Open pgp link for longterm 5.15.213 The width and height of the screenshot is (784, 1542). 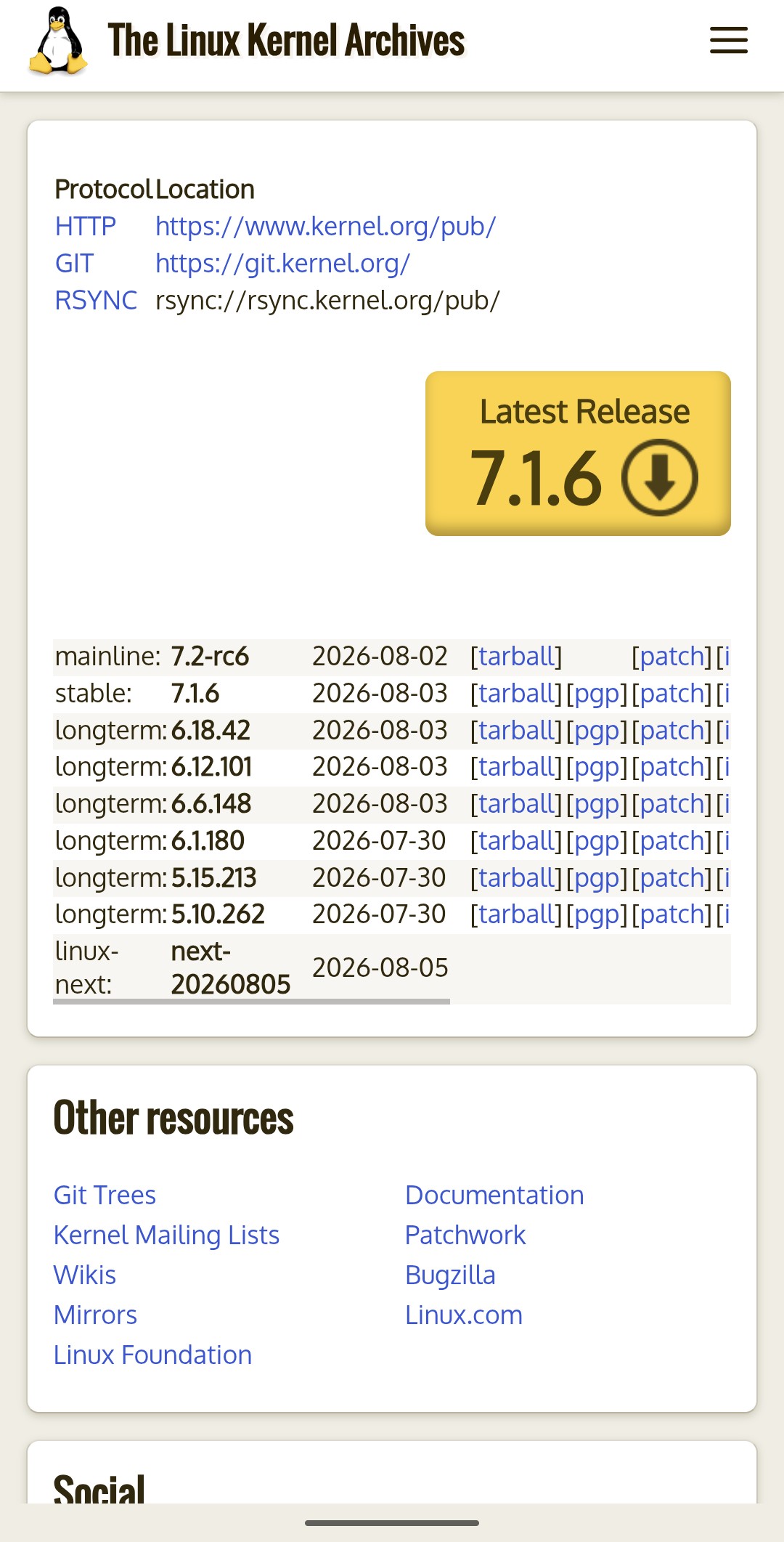(x=597, y=878)
